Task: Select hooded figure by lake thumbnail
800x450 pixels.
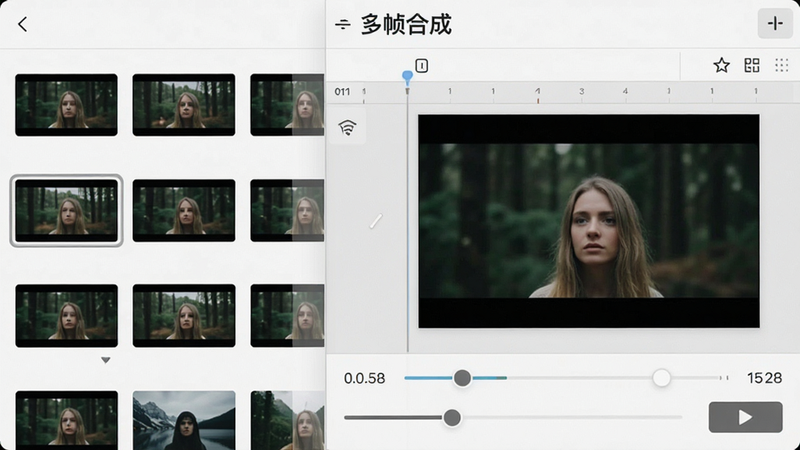Action: (184, 420)
